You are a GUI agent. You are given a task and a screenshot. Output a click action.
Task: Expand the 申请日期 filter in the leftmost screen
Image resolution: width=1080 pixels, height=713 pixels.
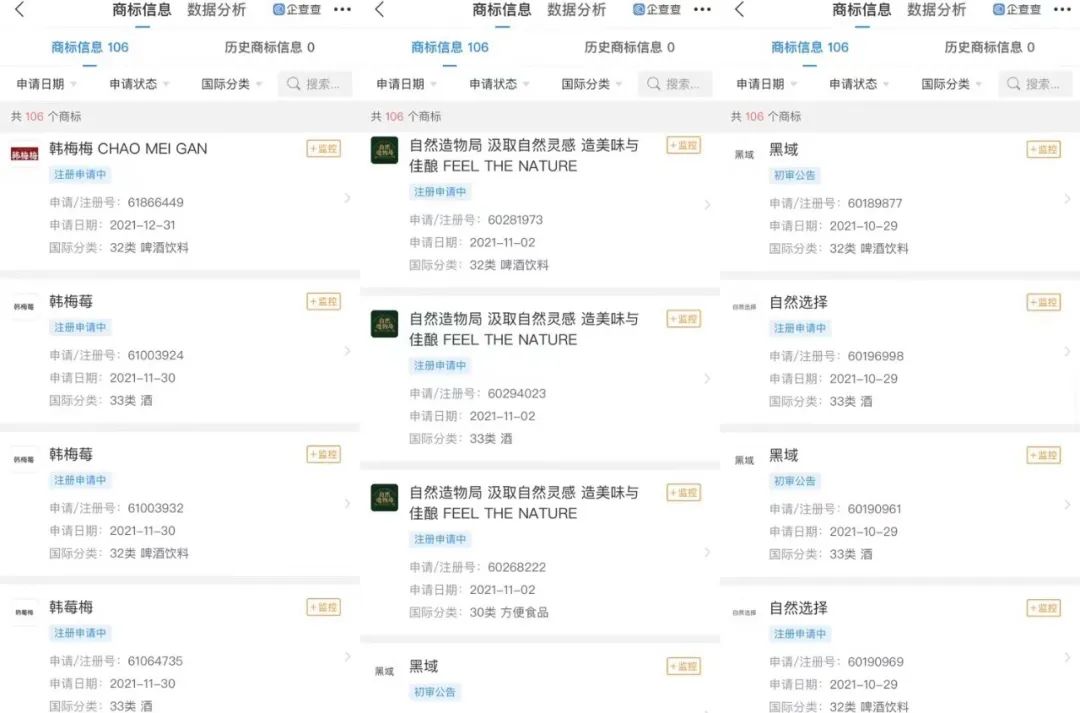pos(47,84)
